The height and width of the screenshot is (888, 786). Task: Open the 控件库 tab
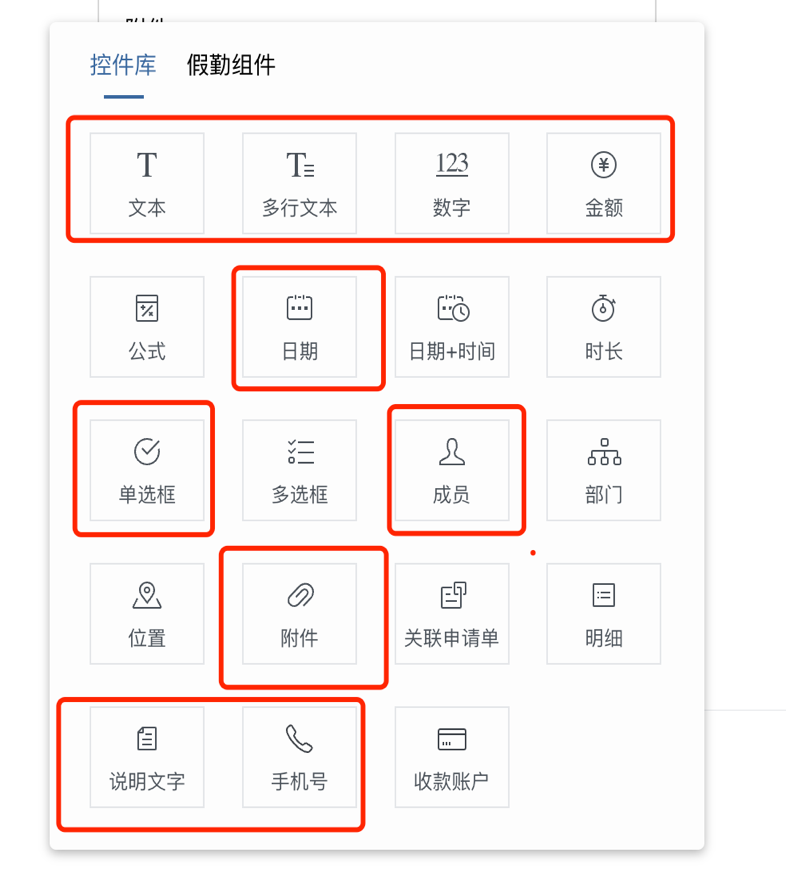(123, 65)
